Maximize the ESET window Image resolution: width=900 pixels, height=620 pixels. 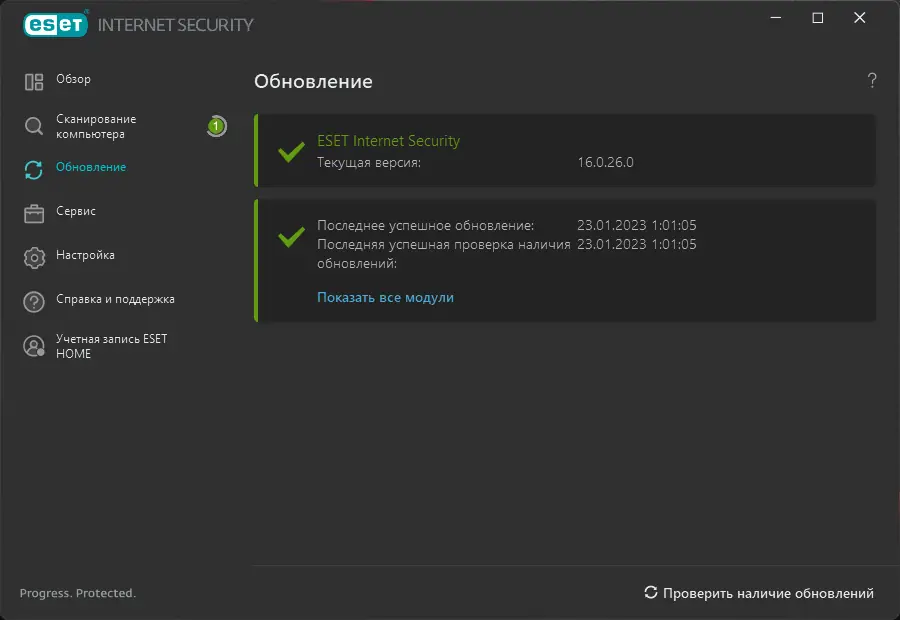818,18
